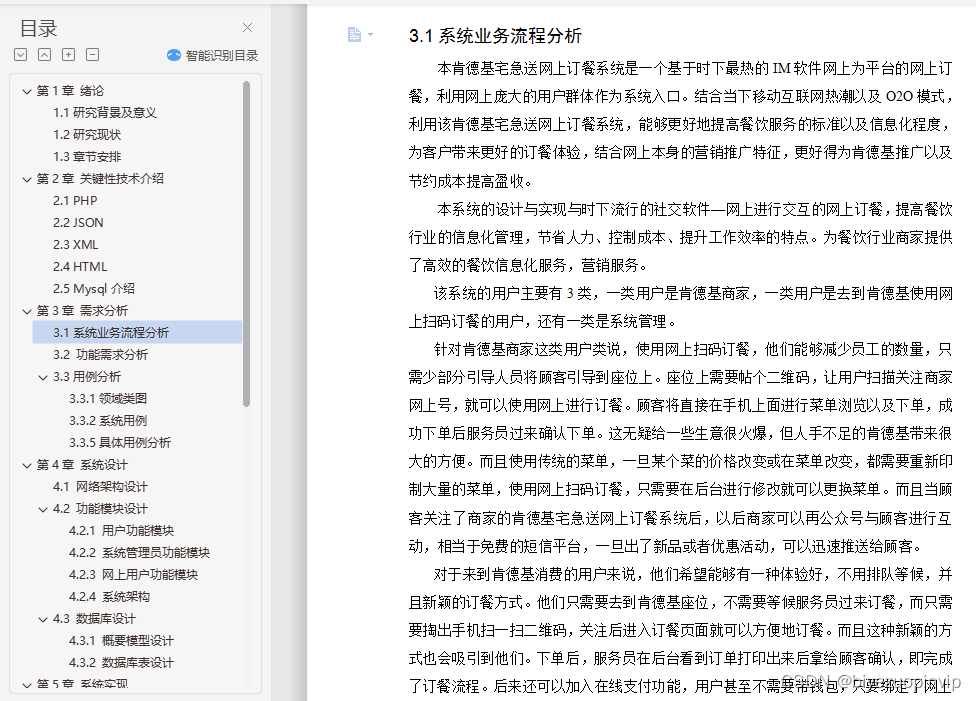Open 3.3.2 系统用例 entry
This screenshot has height=701, width=976.
tap(108, 420)
